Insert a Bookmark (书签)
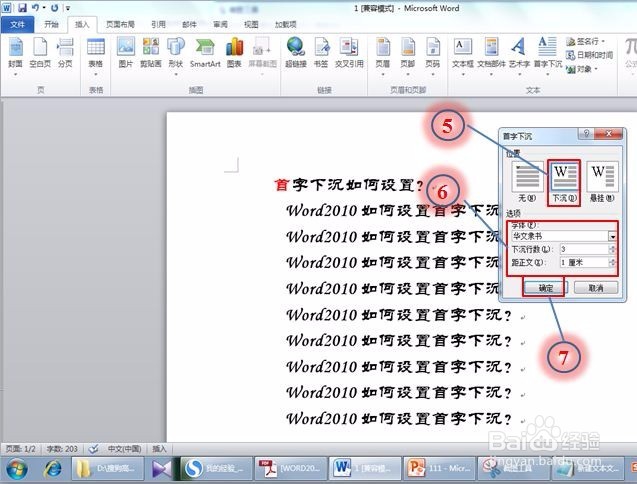The image size is (637, 484). [321, 53]
